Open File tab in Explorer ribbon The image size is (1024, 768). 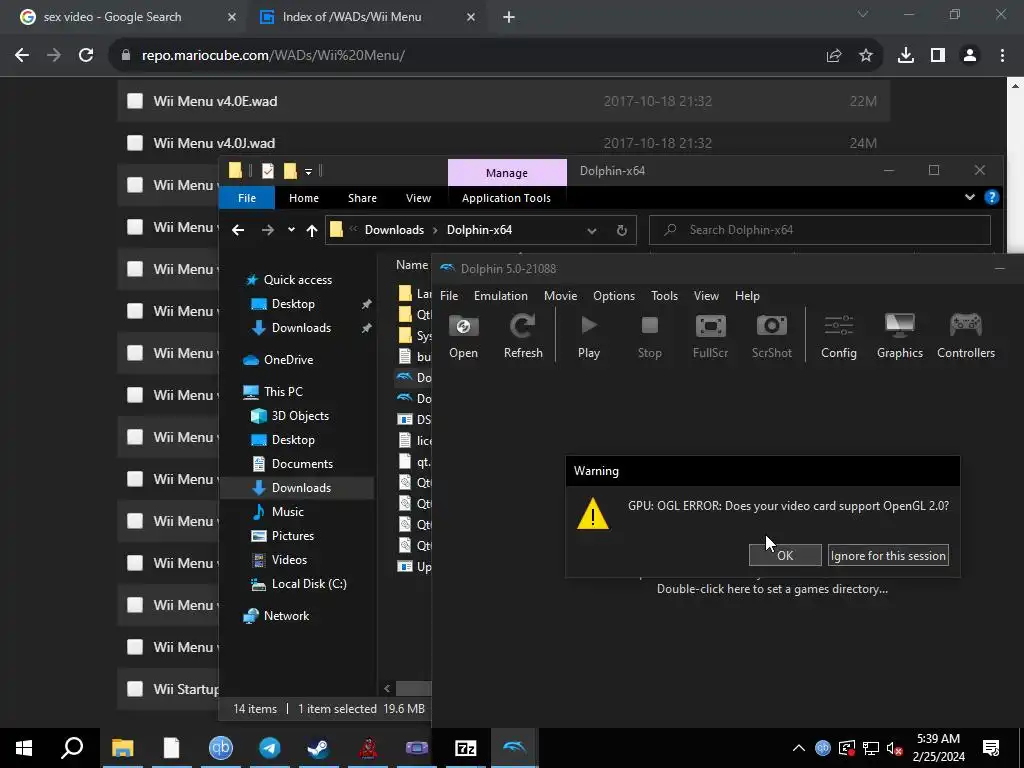(x=247, y=198)
